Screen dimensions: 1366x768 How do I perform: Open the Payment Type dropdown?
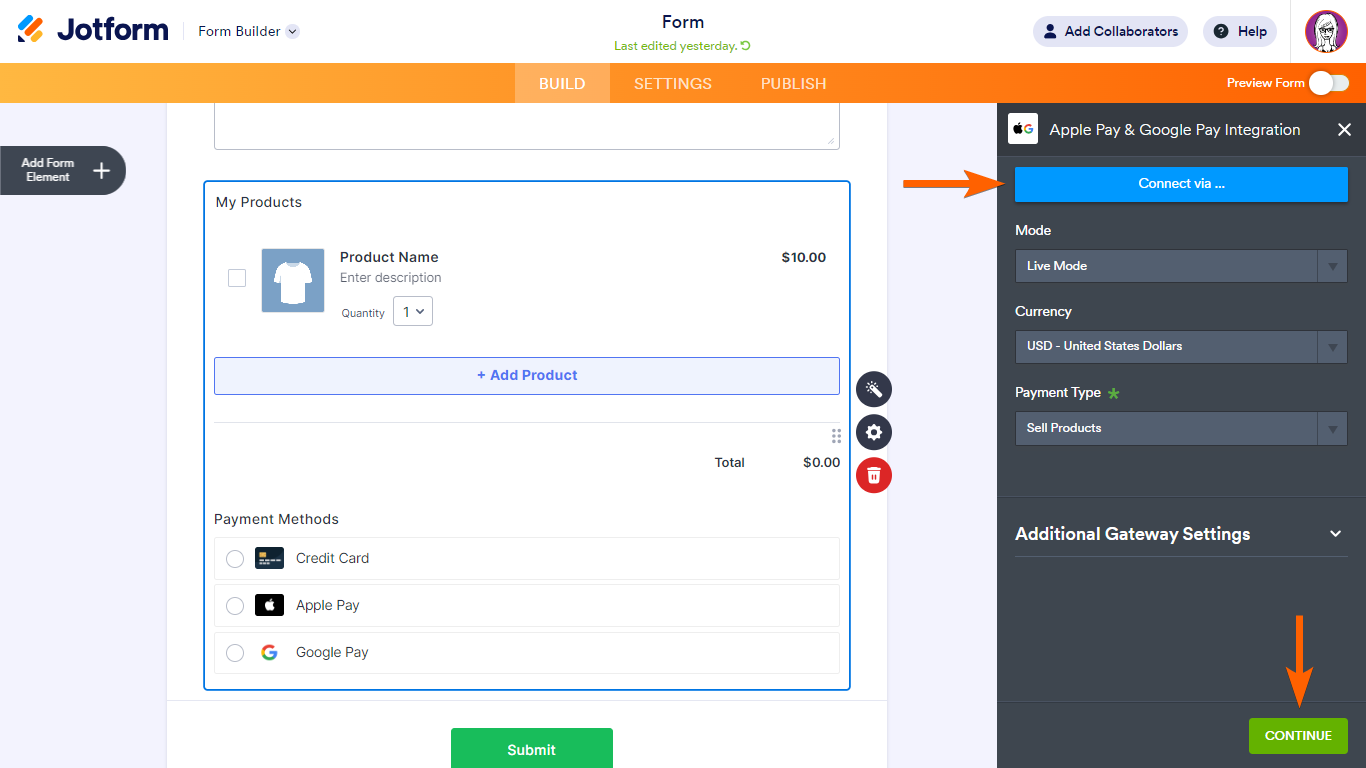click(x=1181, y=428)
